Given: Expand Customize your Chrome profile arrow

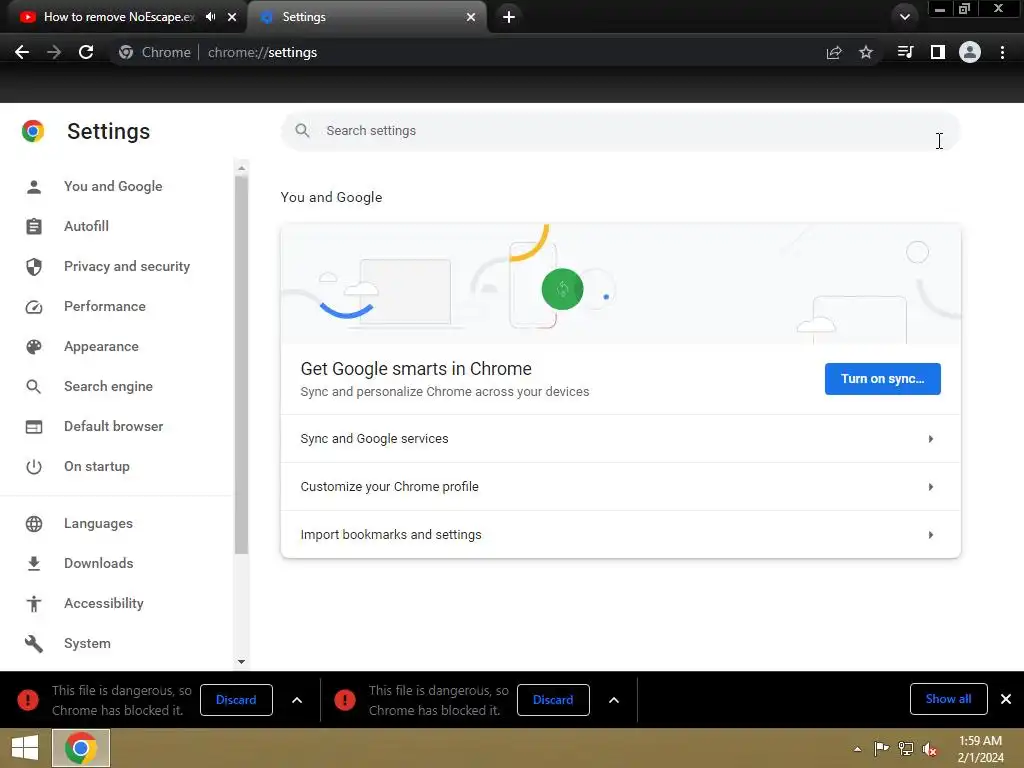Looking at the screenshot, I should (x=931, y=487).
